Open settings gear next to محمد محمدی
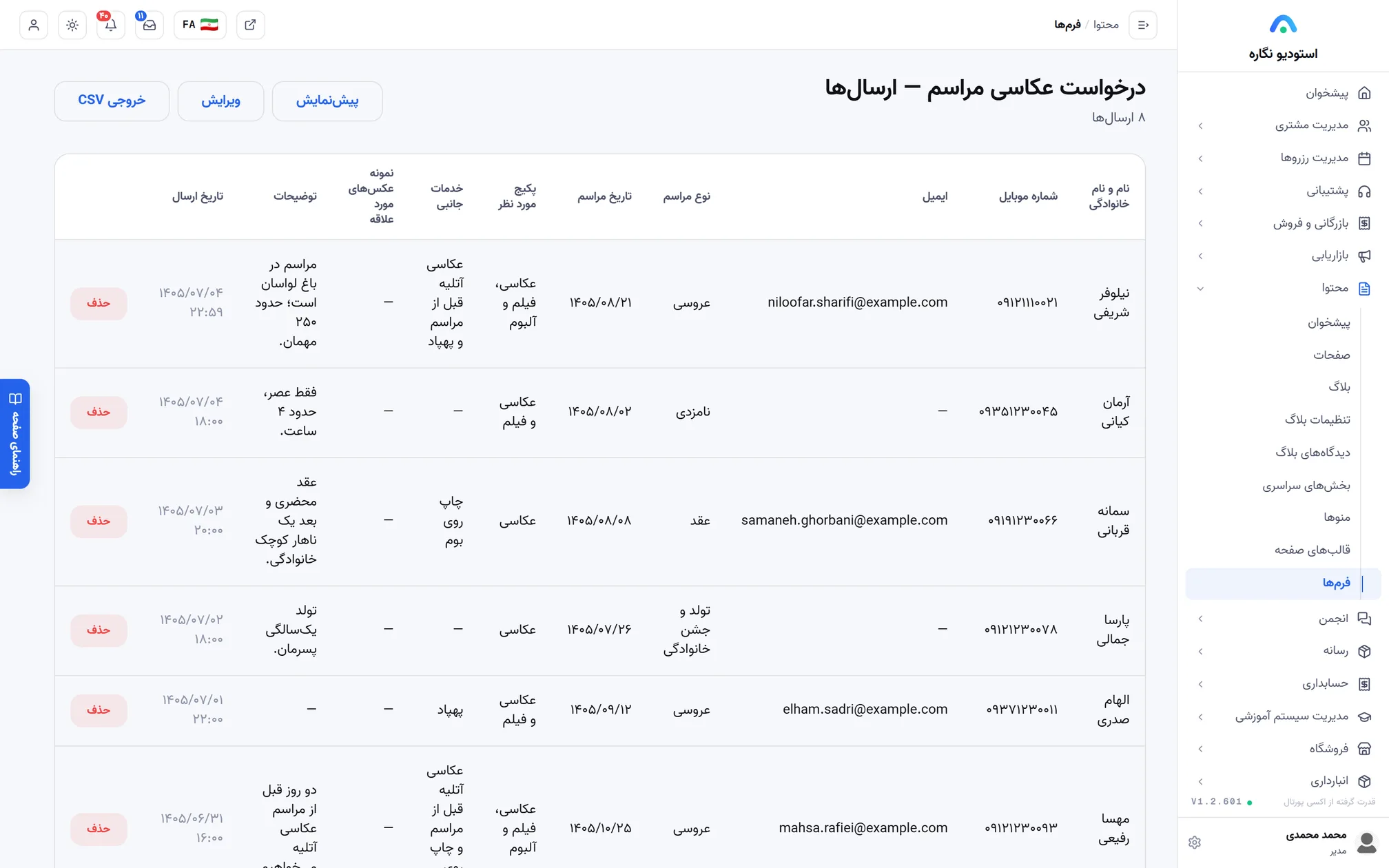 click(x=1195, y=843)
